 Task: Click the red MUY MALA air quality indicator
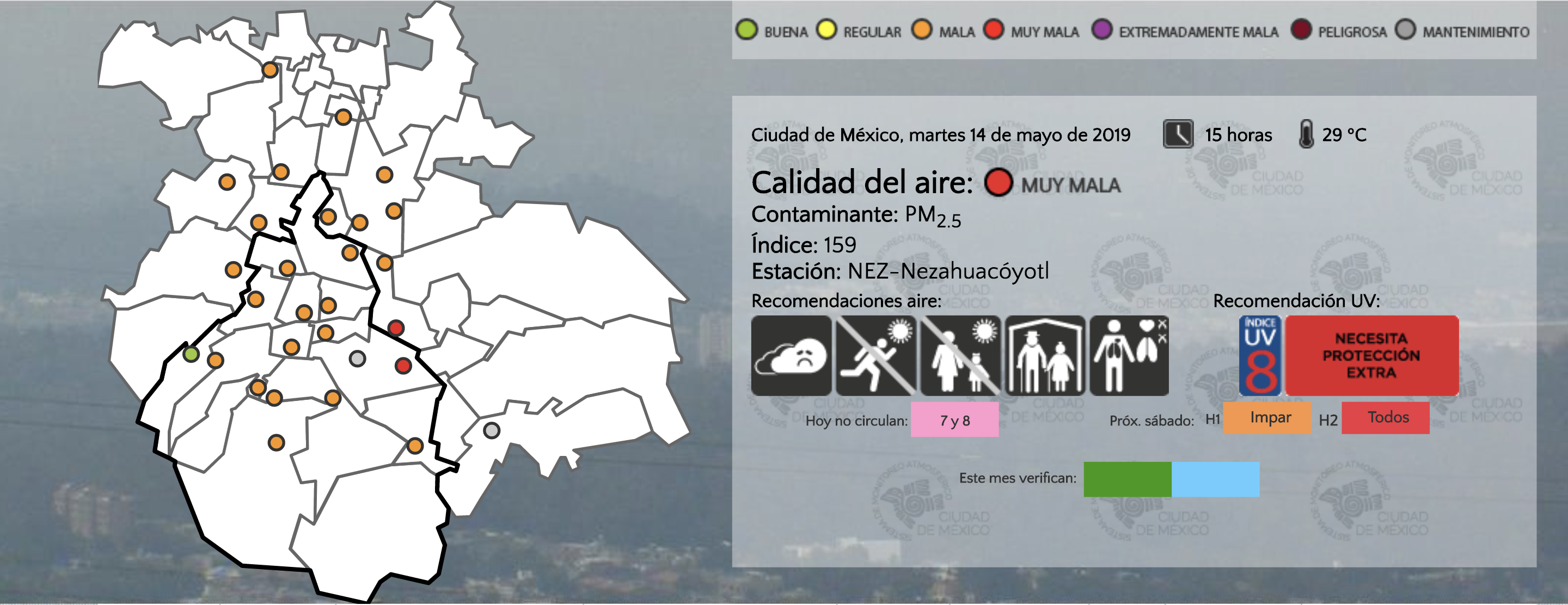point(999,182)
